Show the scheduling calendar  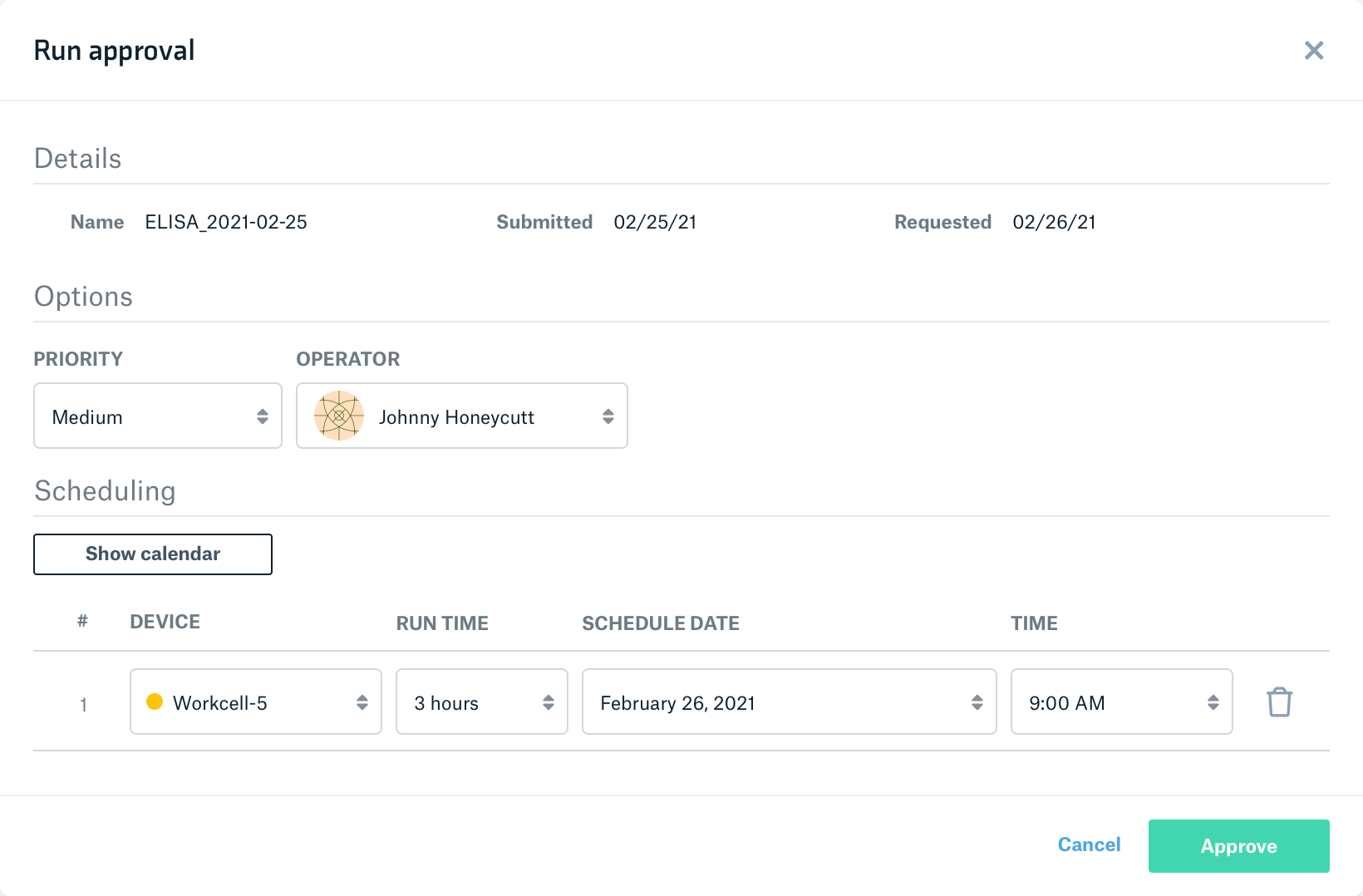tap(153, 554)
